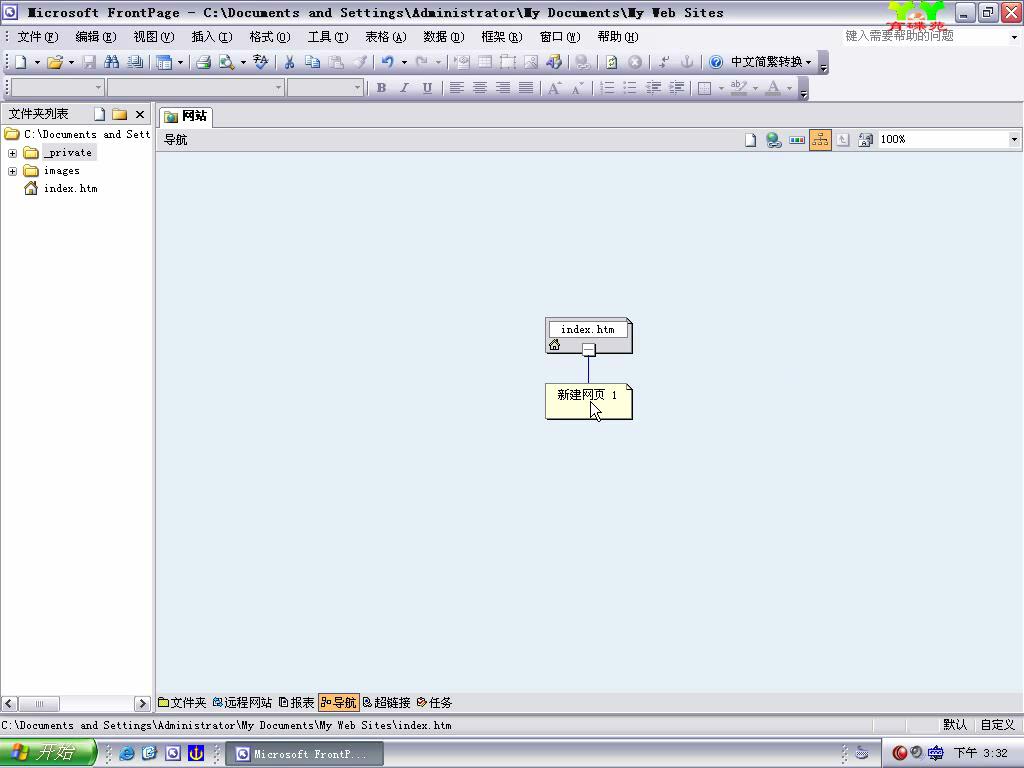Create new page in navigation toolbar
Viewport: 1024px width, 768px height.
point(750,140)
